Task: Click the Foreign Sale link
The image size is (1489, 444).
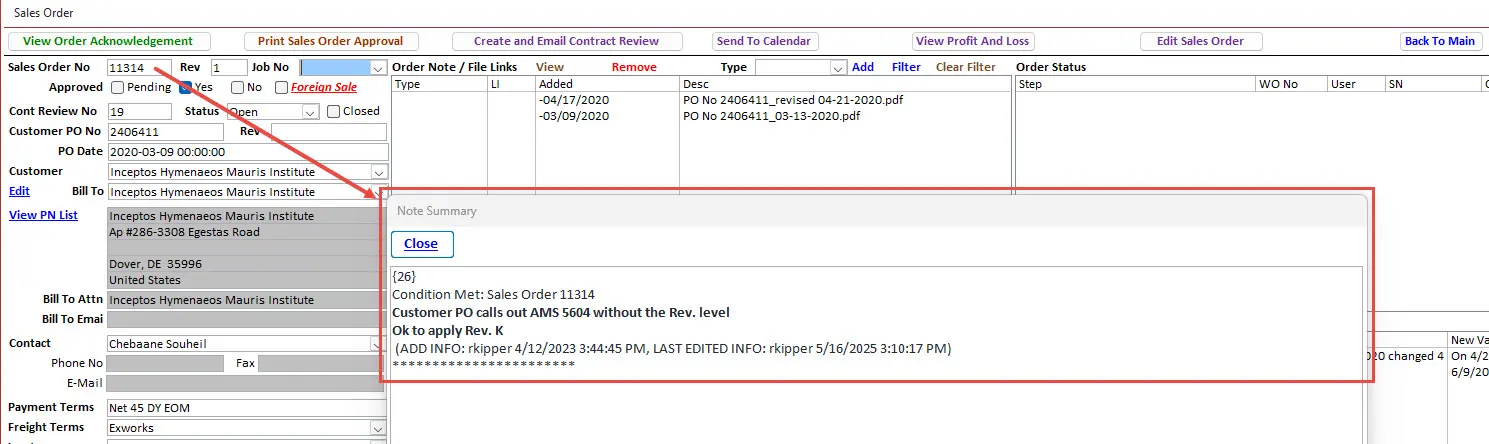Action: click(x=323, y=88)
